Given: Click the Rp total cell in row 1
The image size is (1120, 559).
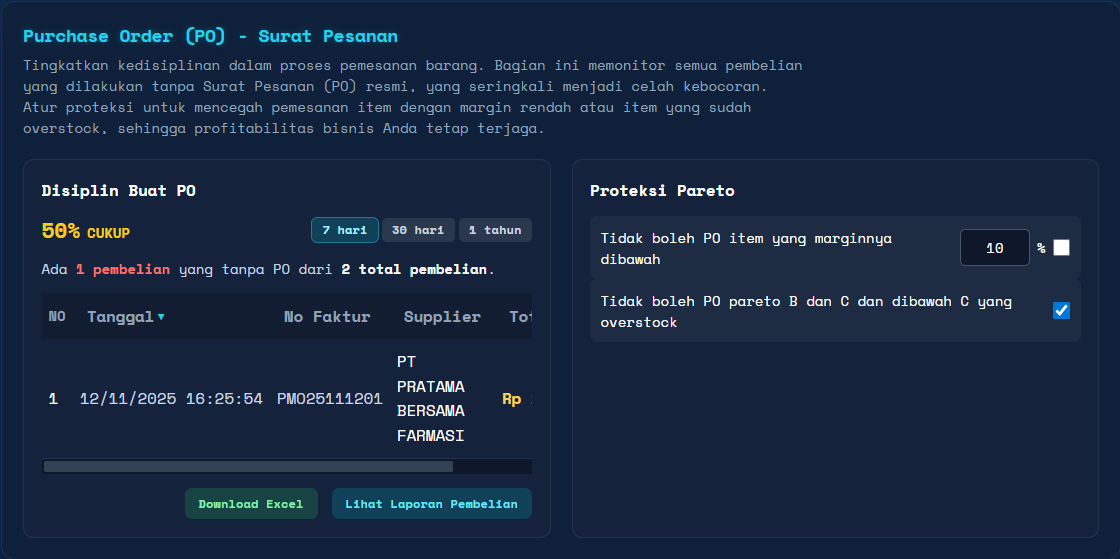Looking at the screenshot, I should (x=512, y=399).
